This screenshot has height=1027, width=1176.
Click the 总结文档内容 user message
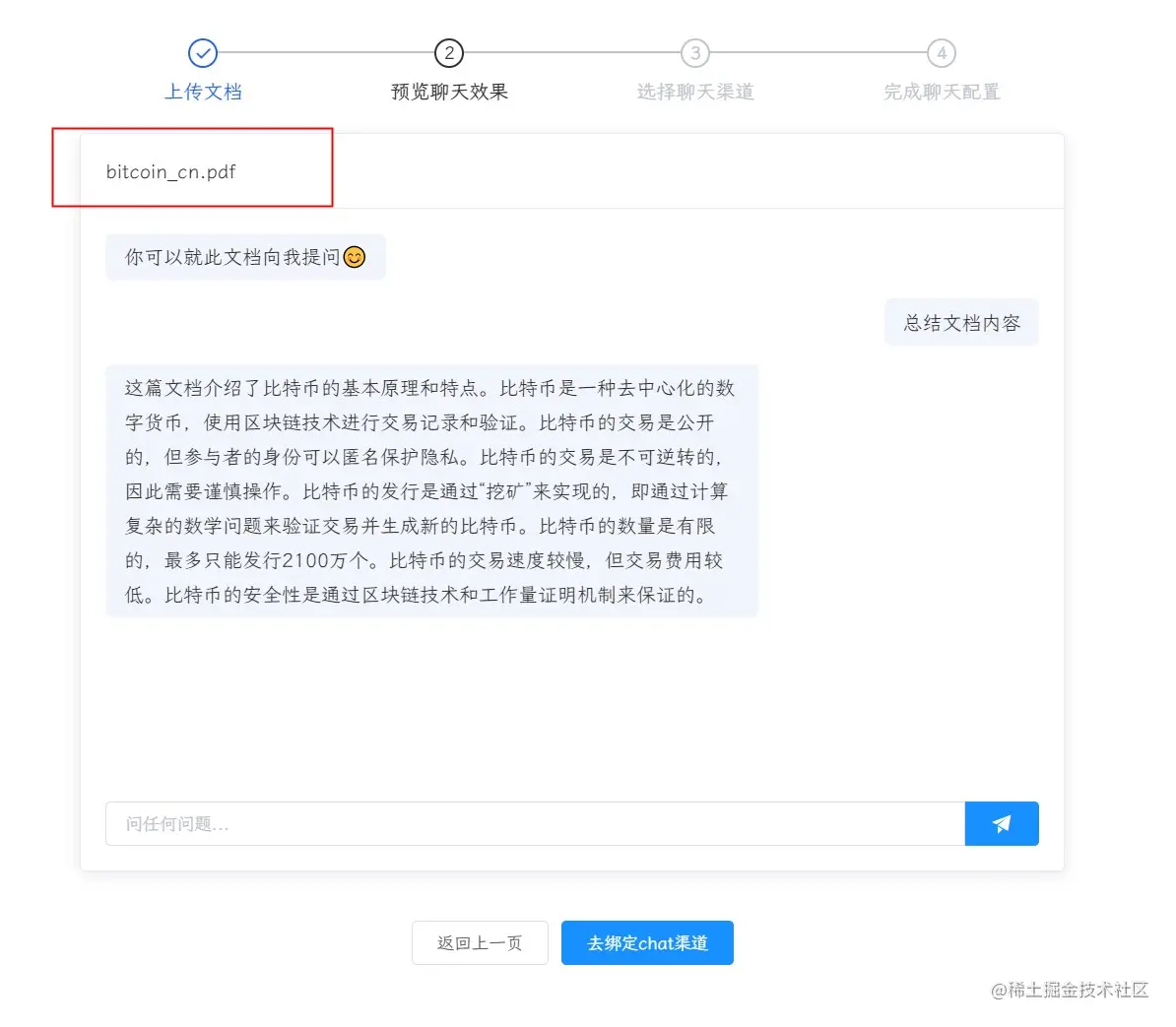pos(961,322)
